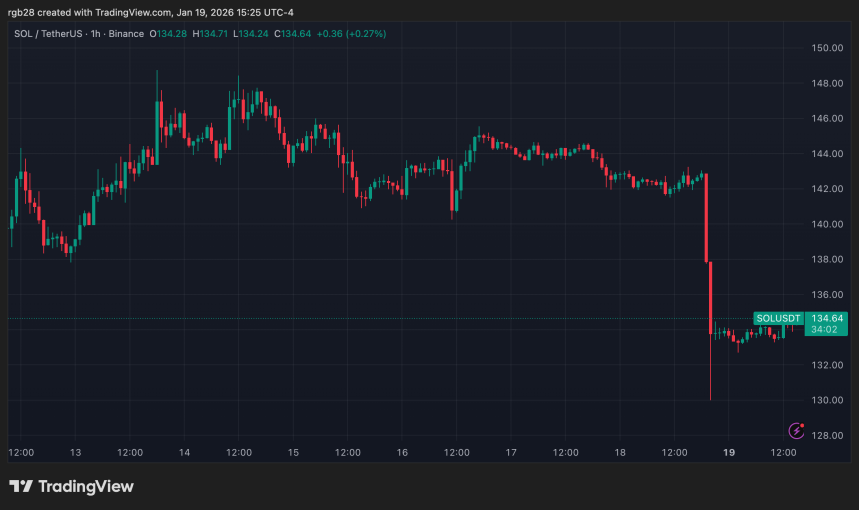Click the TradingView logo
The image size is (859, 510).
pos(71,486)
